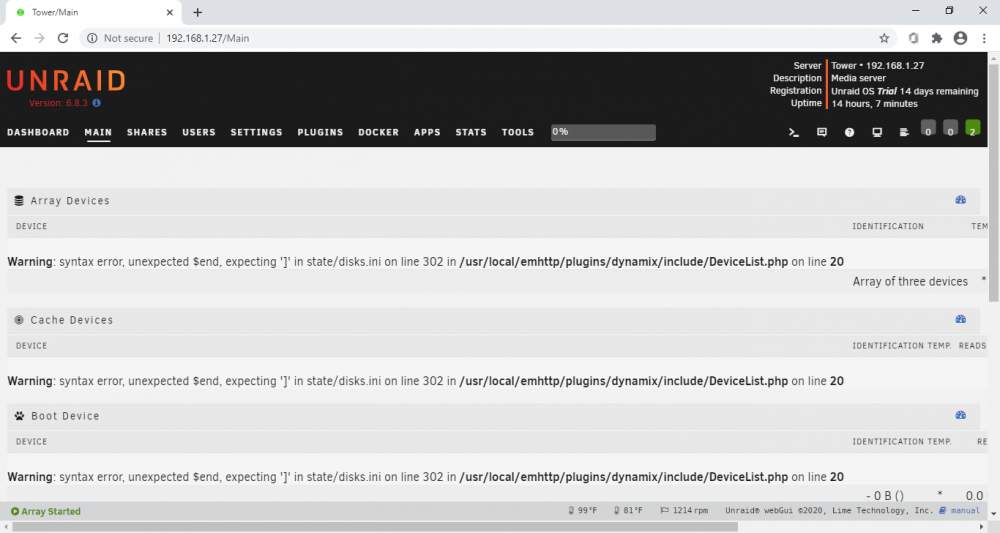Click the Array Devices gauge icon
1000x533 pixels.
960,200
